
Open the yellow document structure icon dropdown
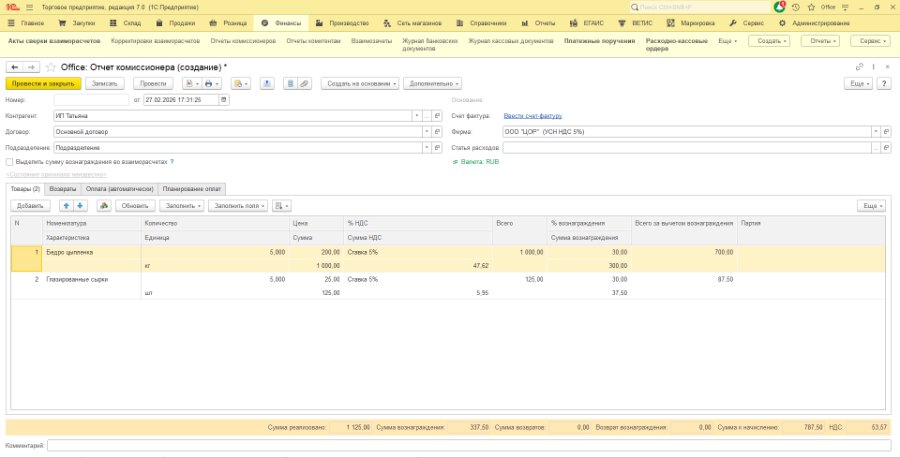click(x=240, y=84)
